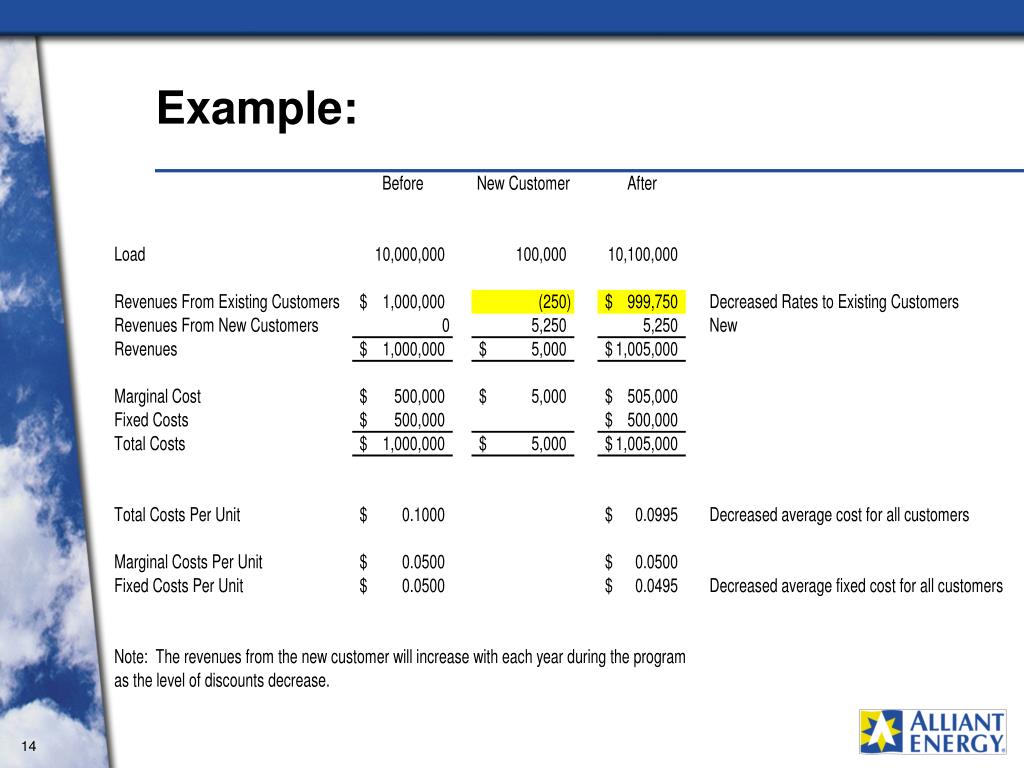Click the 0 value in Before column
1024x768 pixels.
tap(445, 325)
